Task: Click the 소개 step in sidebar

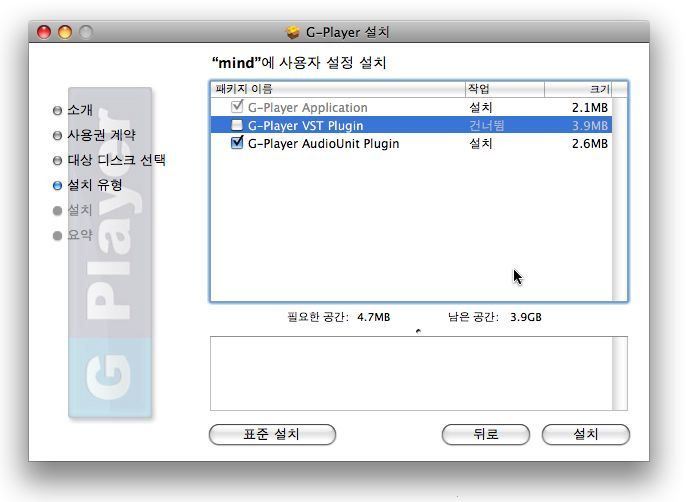Action: pyautogui.click(x=80, y=110)
